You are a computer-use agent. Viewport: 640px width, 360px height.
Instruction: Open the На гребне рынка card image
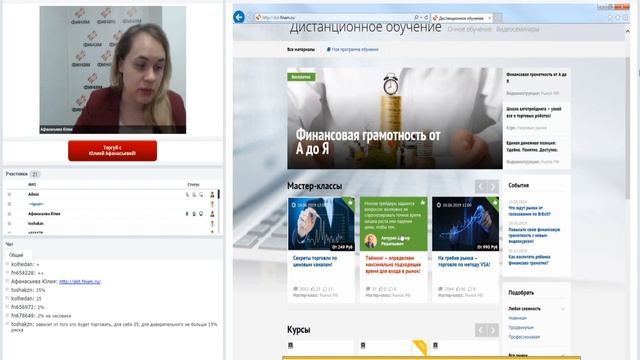tap(465, 224)
